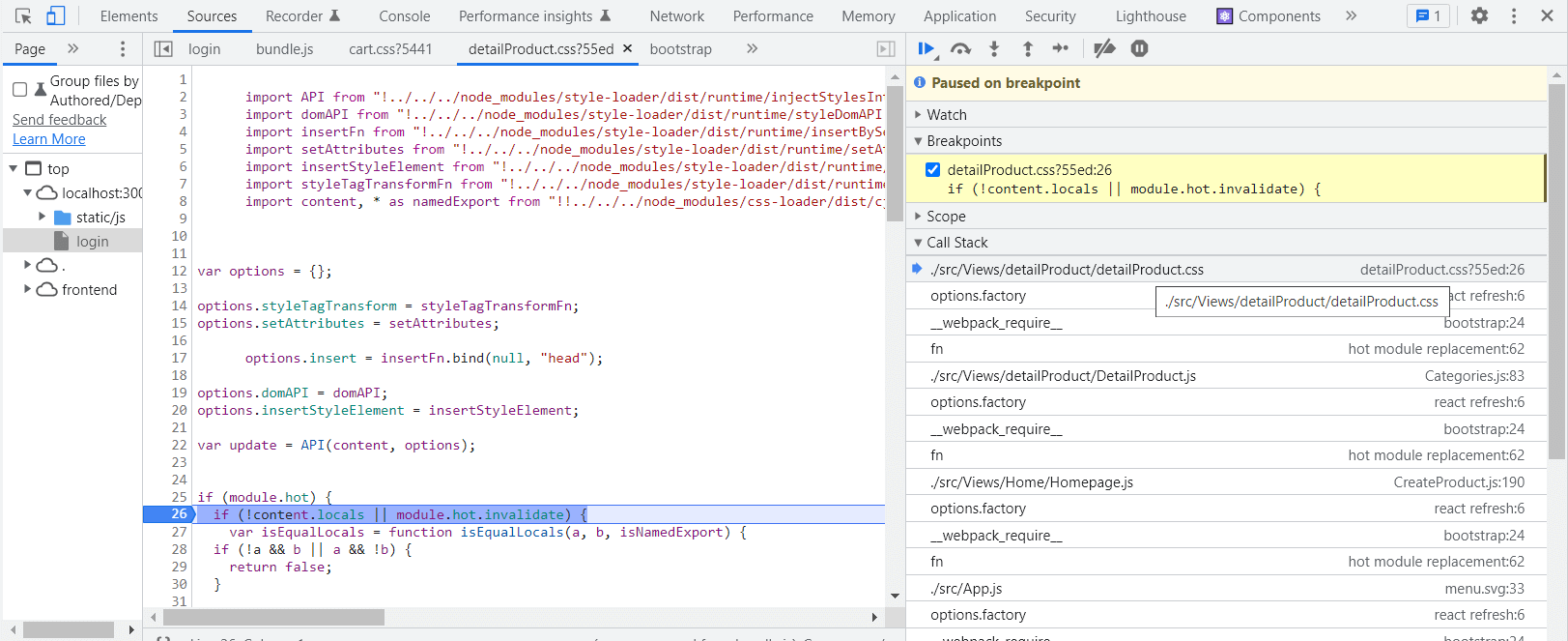Enable Group files by Authored/Deployed checkbox
This screenshot has width=1568, height=641.
coord(19,90)
